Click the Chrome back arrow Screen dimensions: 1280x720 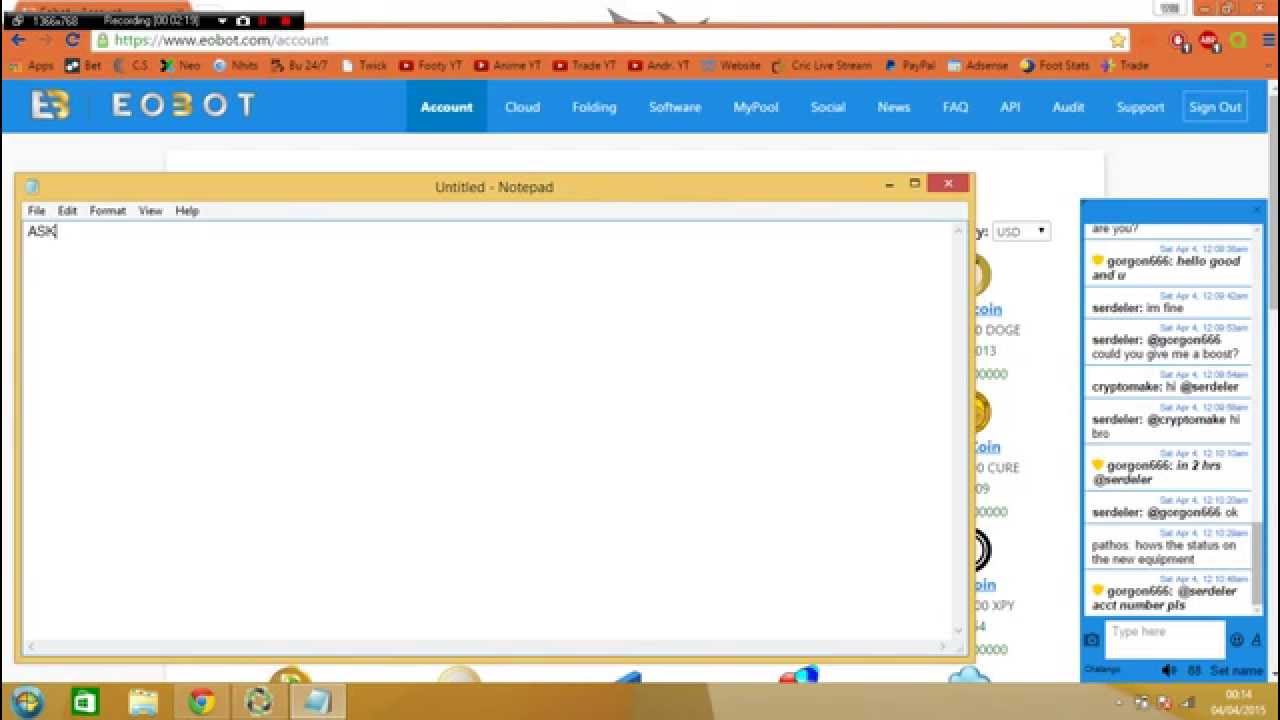point(18,40)
